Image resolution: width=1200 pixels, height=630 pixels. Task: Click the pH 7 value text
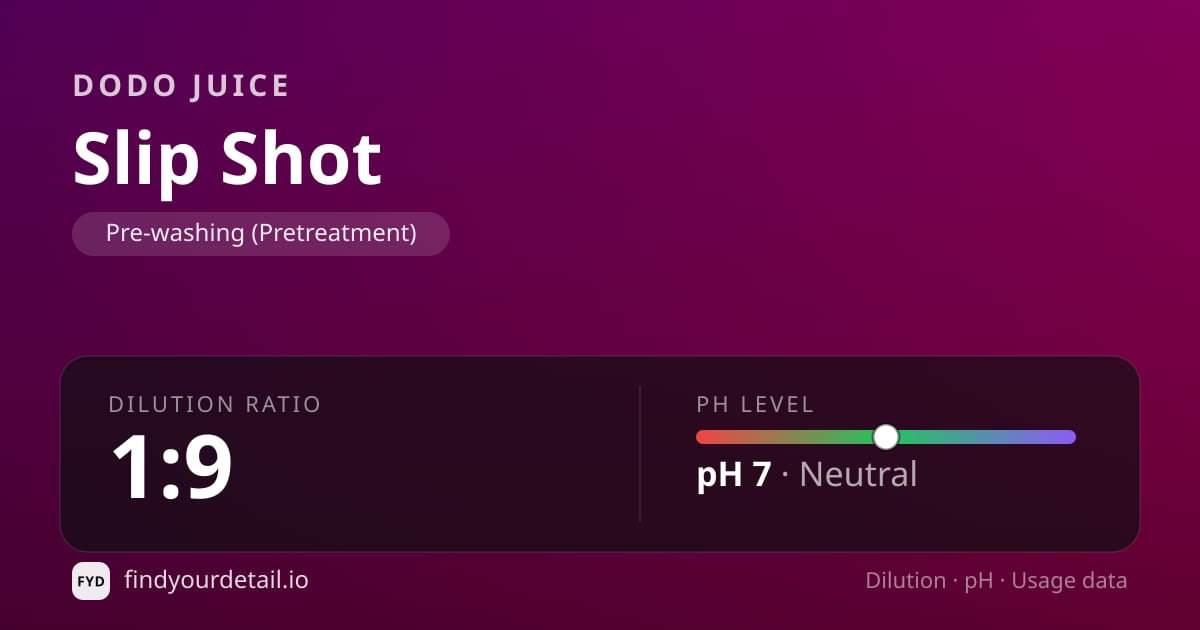[734, 474]
